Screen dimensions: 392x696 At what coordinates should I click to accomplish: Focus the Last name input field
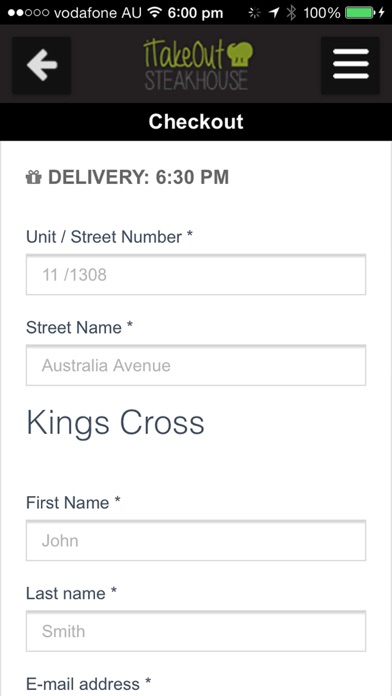(x=196, y=631)
